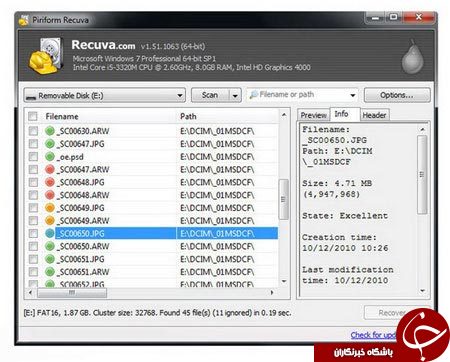Click the Recuva hard hat logo icon

[x=46, y=56]
